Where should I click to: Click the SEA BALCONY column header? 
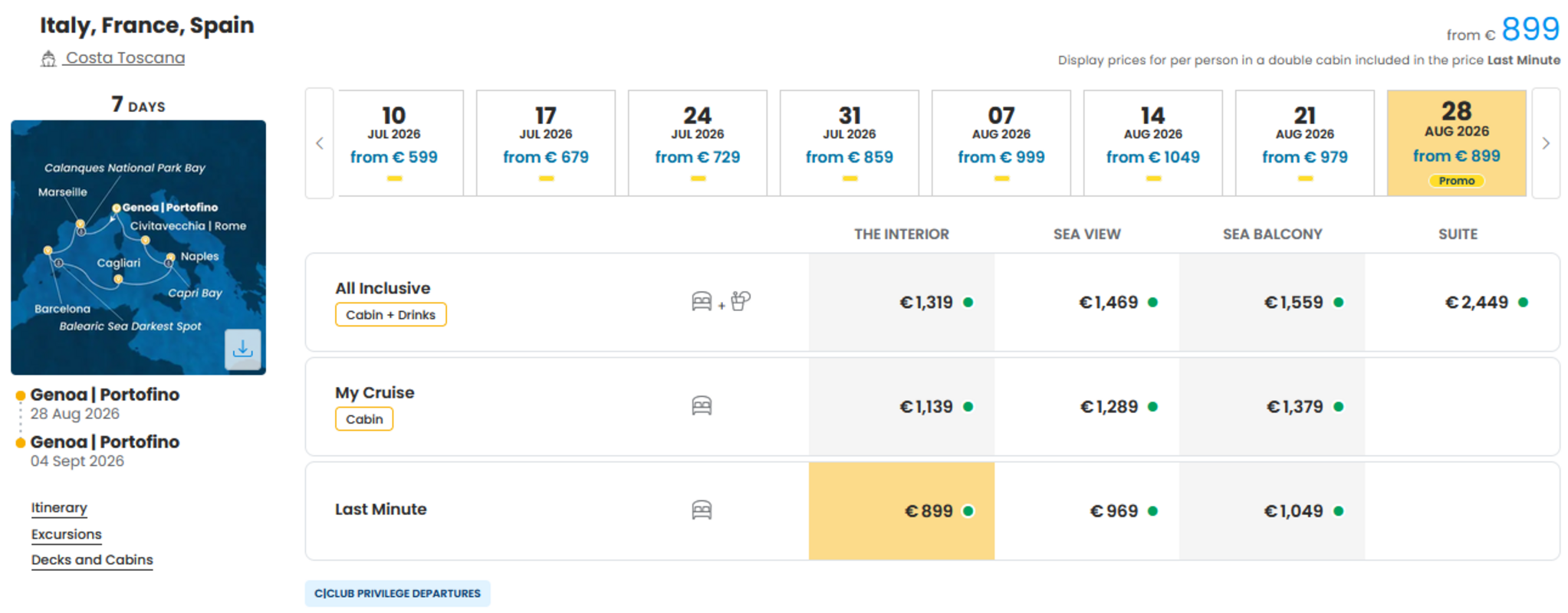coord(1272,234)
